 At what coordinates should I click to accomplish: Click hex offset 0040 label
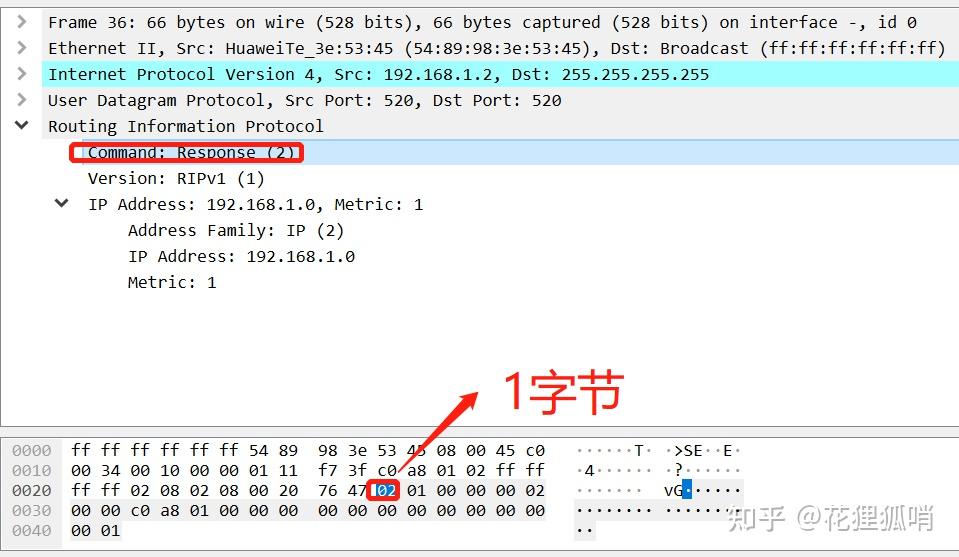coord(32,531)
